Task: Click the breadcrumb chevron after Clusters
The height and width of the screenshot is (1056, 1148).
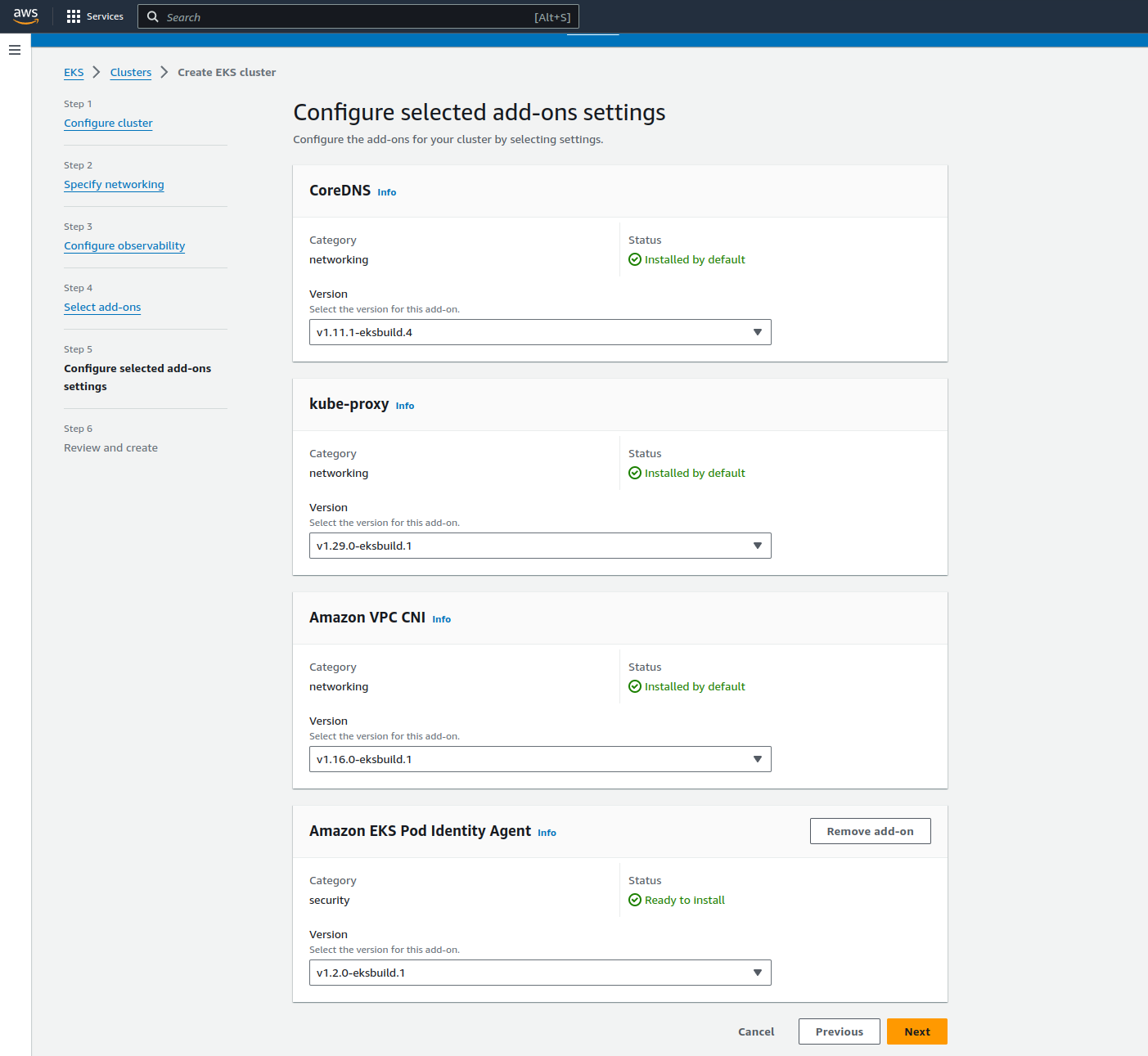Action: tap(164, 72)
